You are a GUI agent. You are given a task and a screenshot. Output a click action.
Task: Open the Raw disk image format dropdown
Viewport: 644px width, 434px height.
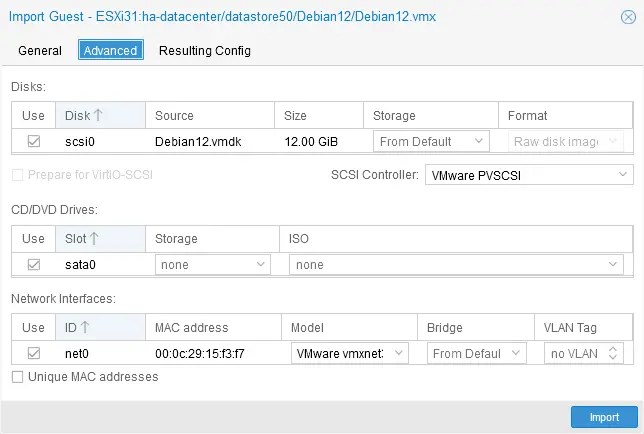point(566,141)
